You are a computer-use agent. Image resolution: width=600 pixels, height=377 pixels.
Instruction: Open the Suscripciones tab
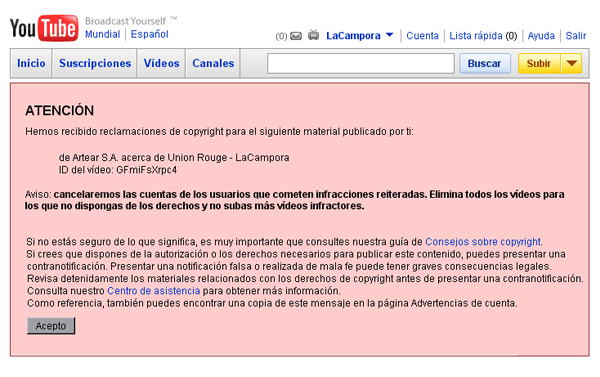point(95,63)
